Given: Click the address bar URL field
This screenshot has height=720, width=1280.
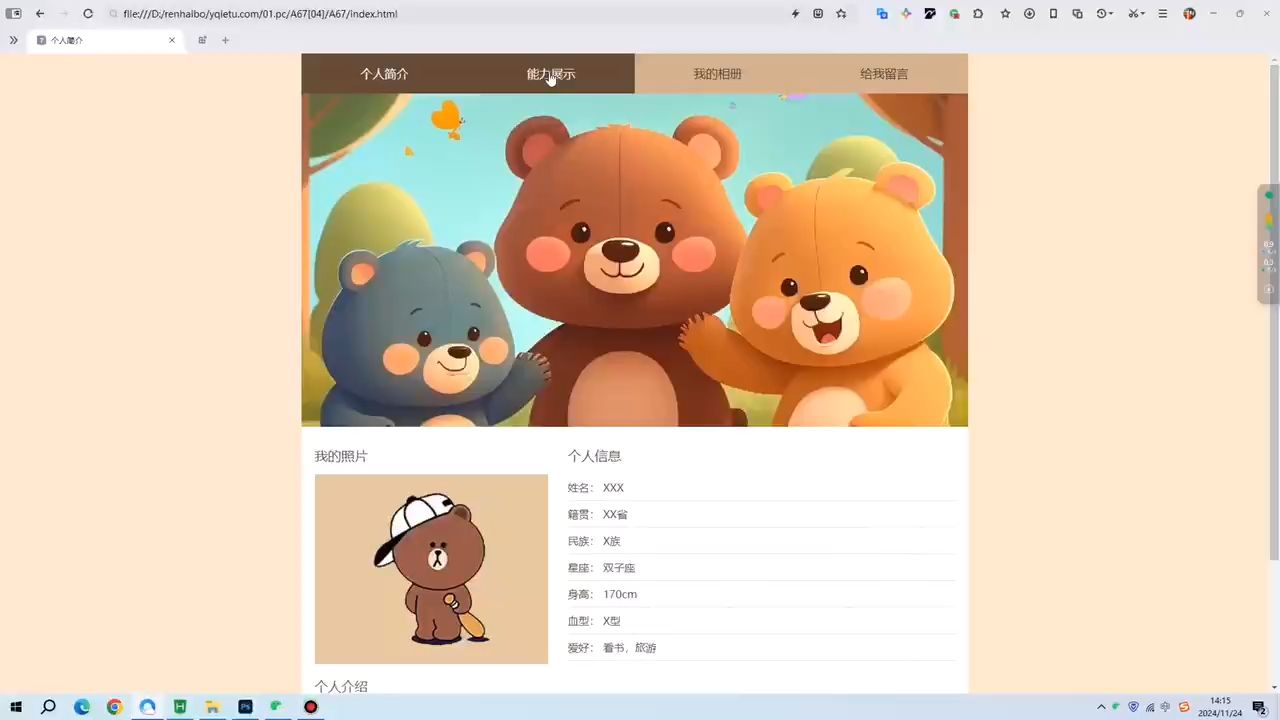Looking at the screenshot, I should pos(450,14).
